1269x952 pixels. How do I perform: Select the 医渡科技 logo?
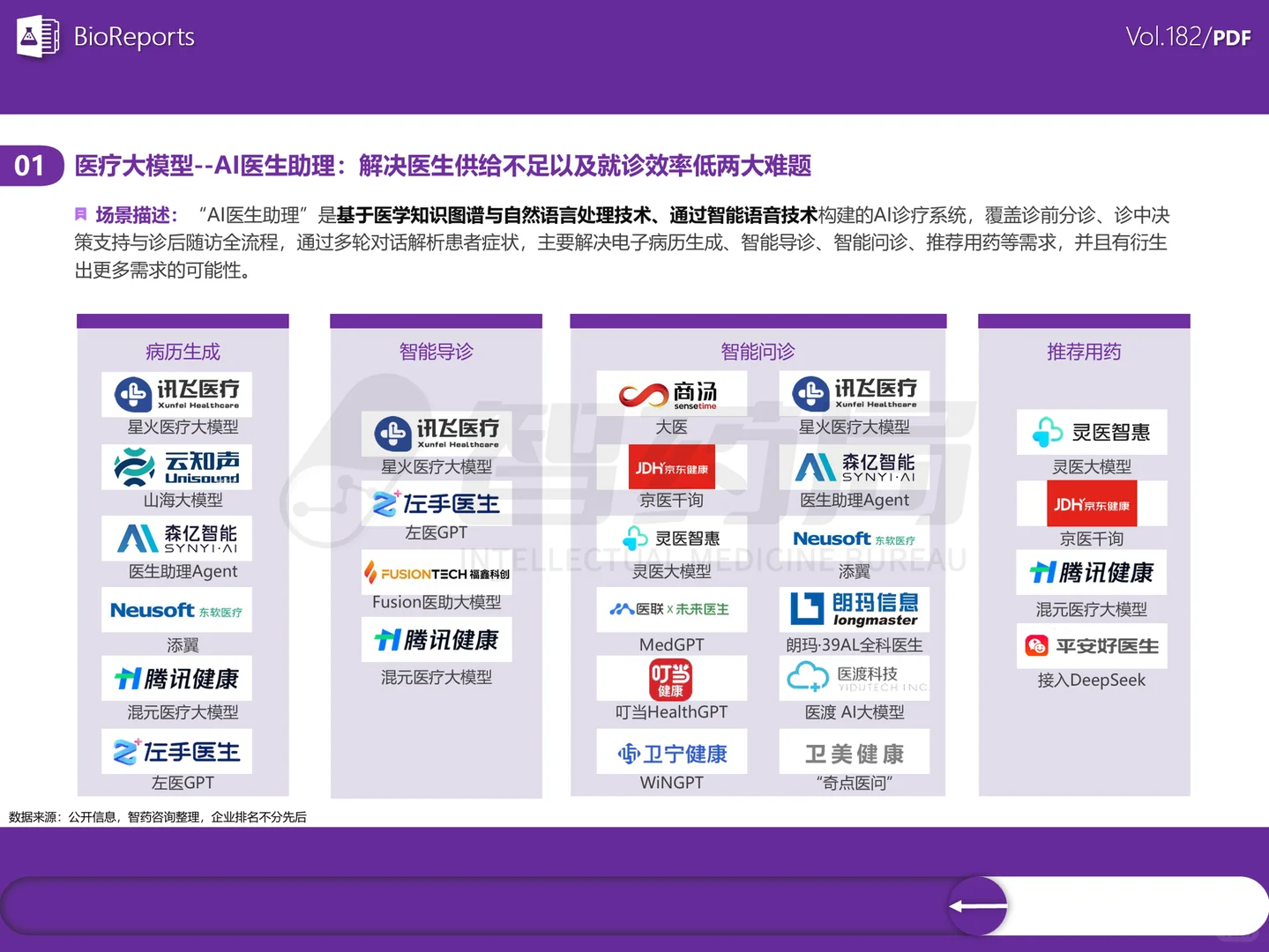tap(855, 678)
